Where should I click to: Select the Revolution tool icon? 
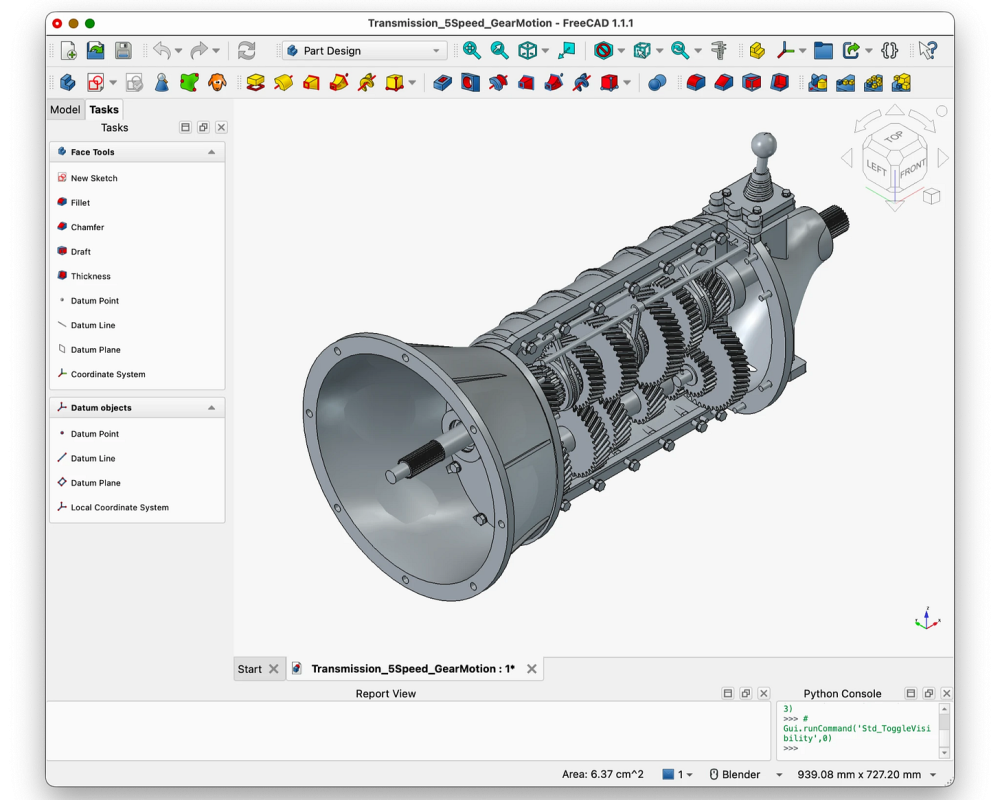tap(283, 83)
